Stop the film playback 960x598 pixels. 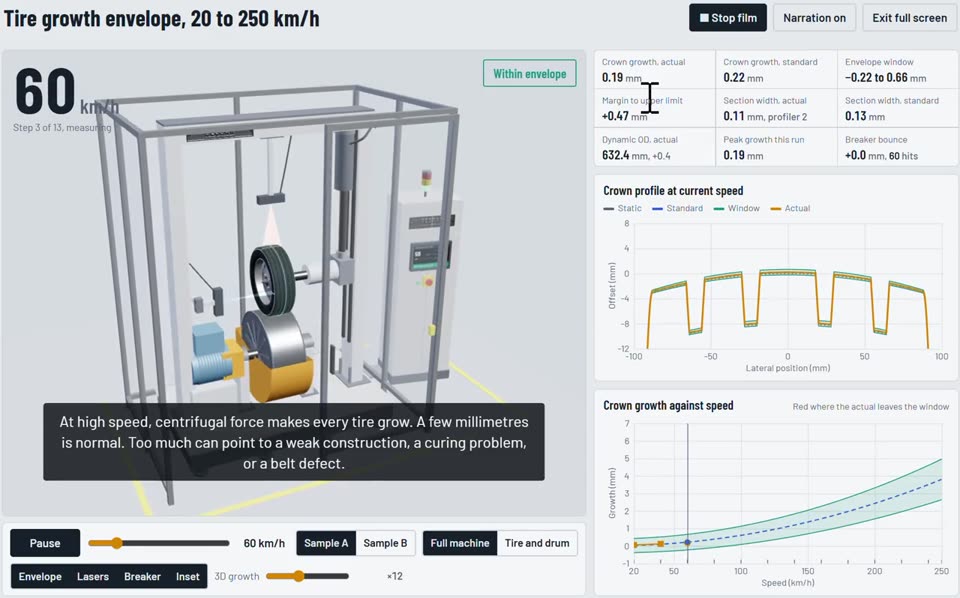point(728,18)
